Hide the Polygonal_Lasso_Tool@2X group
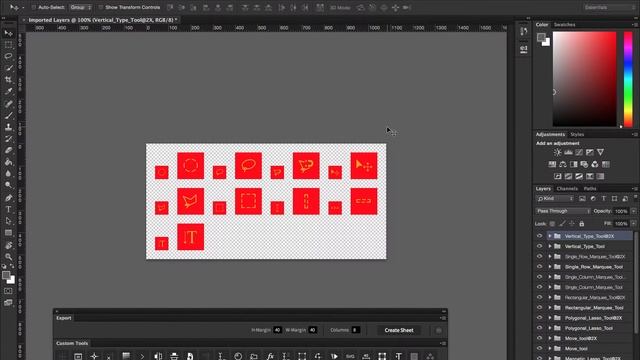Viewport: 640px width, 360px height. [x=539, y=318]
